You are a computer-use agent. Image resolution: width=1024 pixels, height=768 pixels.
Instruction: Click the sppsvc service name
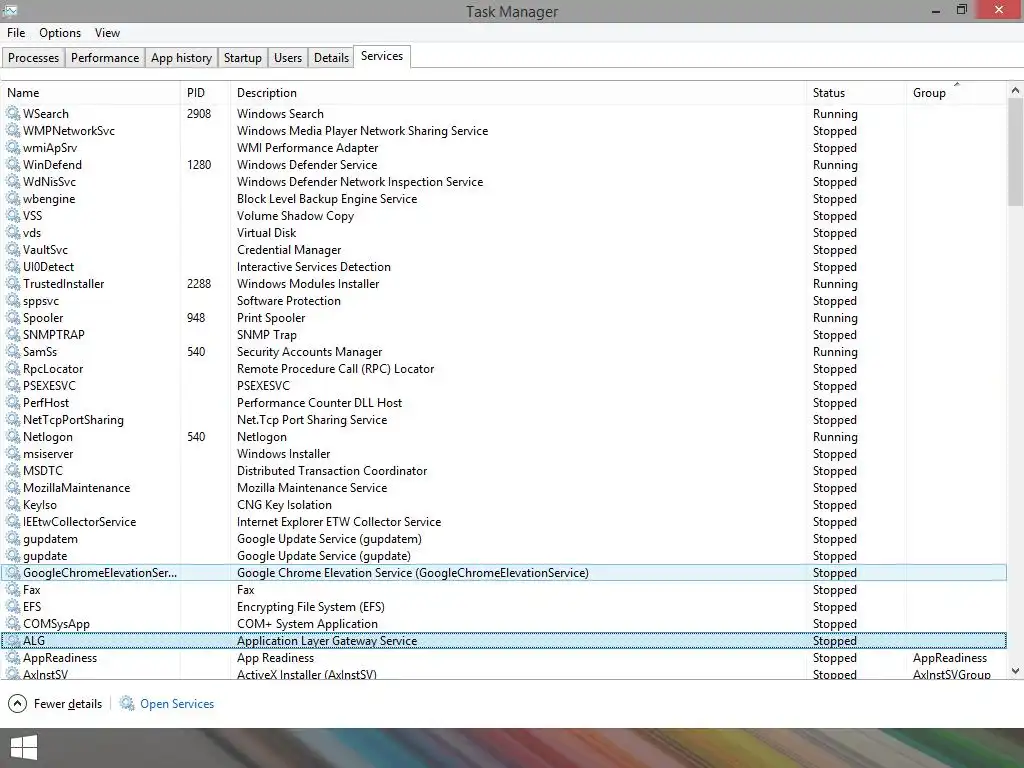coord(40,301)
